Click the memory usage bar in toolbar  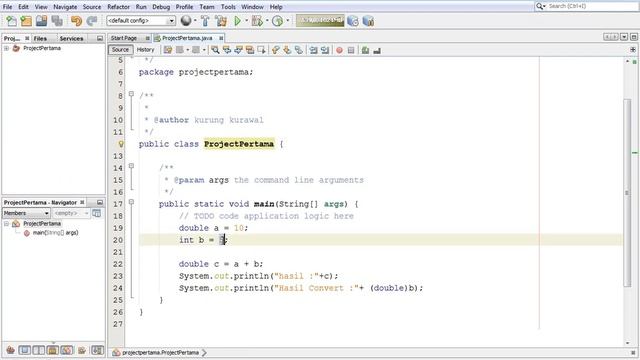(x=320, y=20)
